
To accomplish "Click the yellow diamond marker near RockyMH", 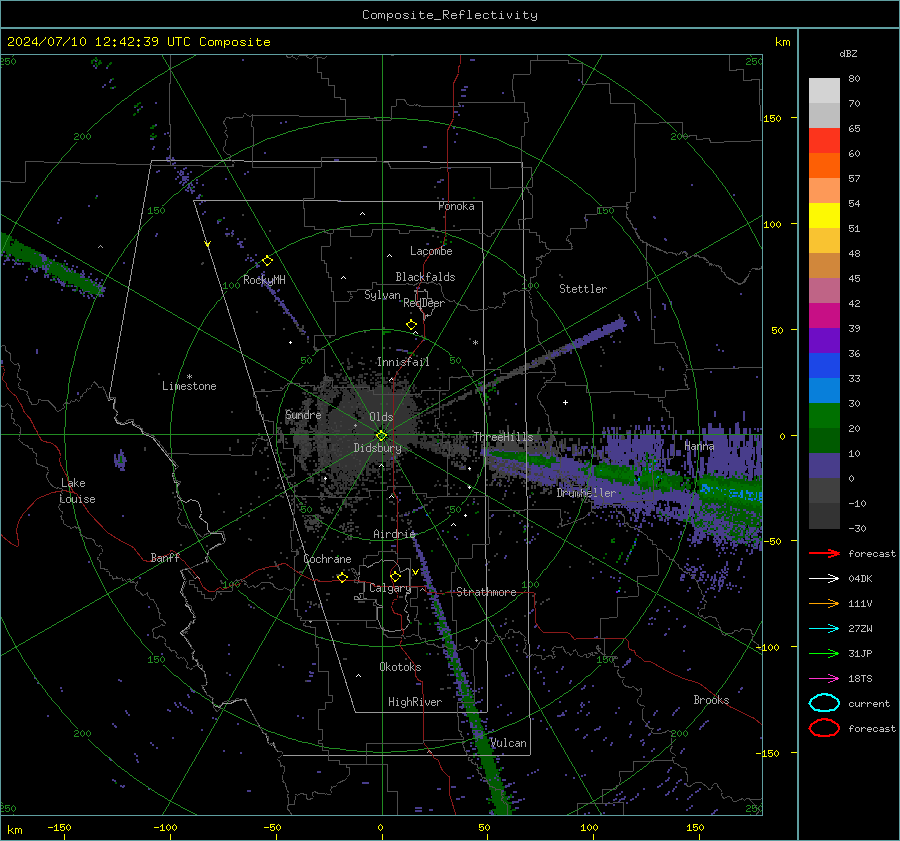I will [267, 261].
